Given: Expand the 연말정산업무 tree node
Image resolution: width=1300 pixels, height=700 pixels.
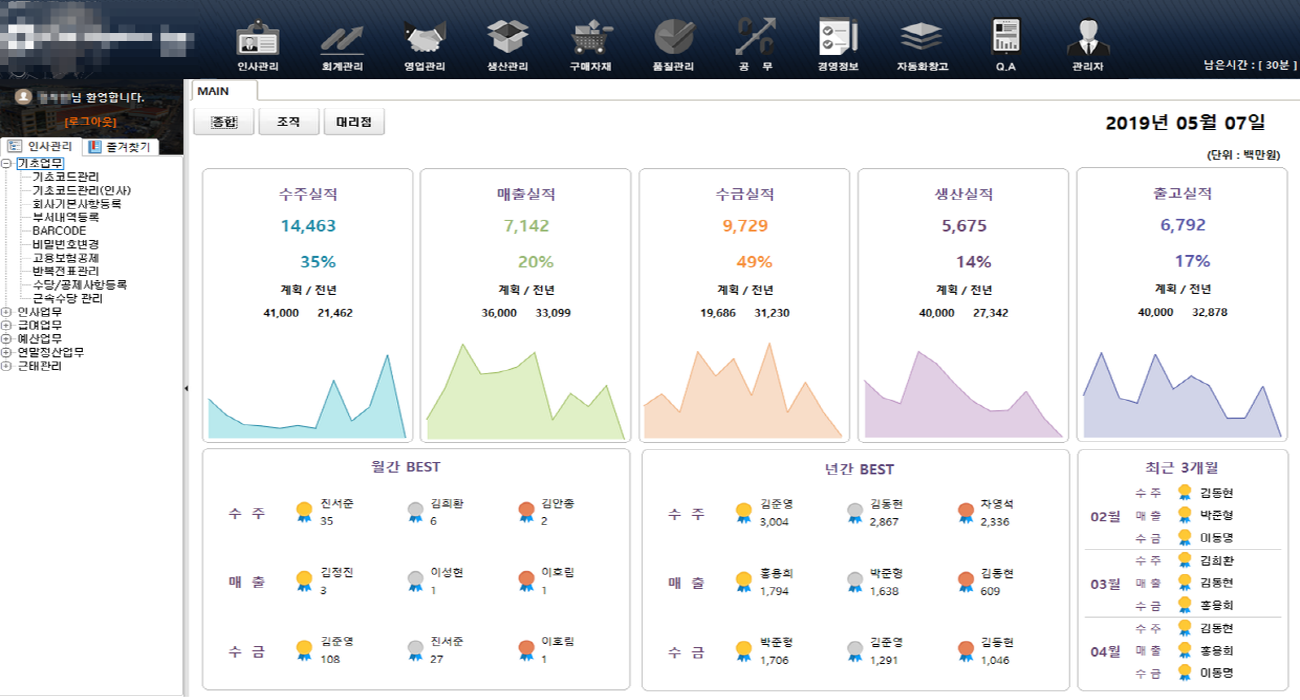Looking at the screenshot, I should [7, 353].
